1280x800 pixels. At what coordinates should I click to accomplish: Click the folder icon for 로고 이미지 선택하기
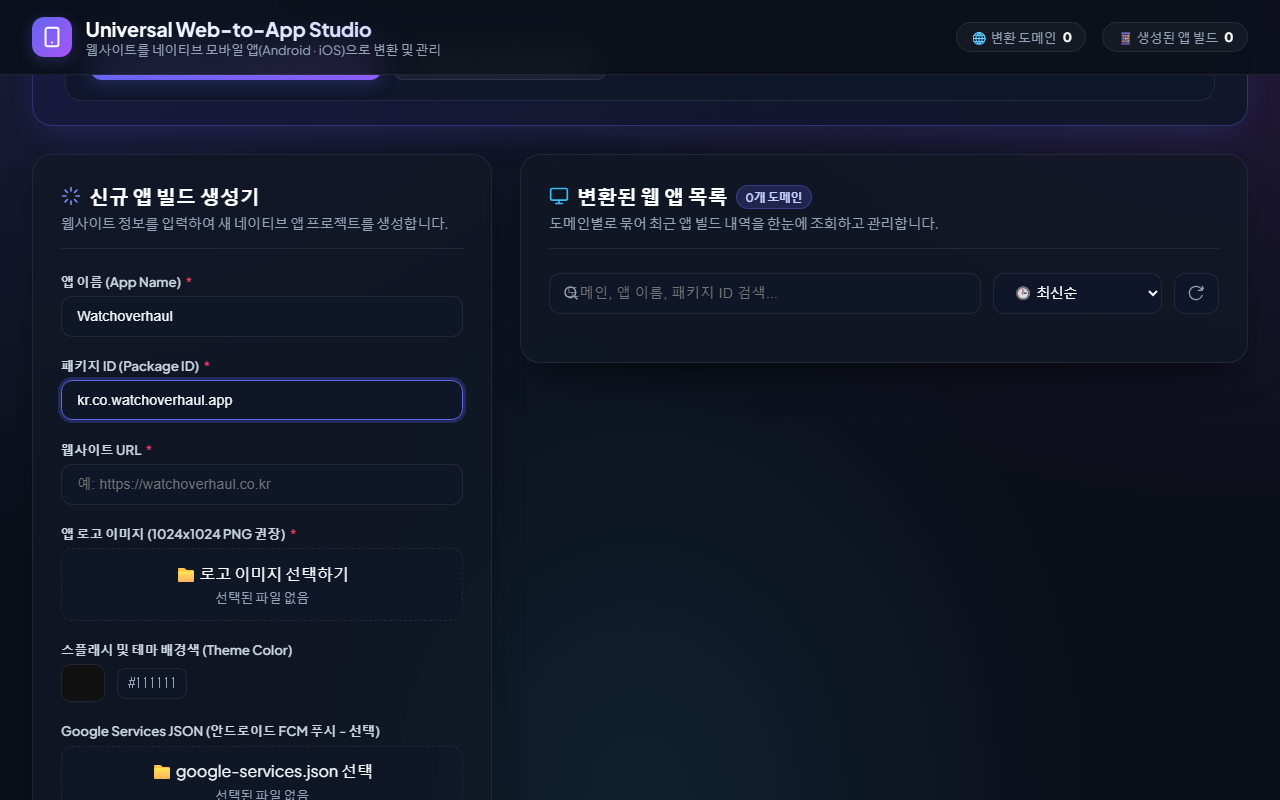point(186,574)
